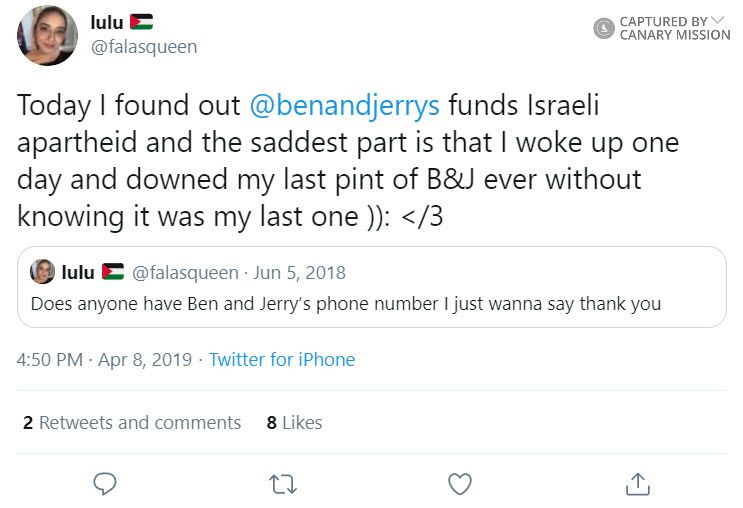Image resolution: width=743 pixels, height=508 pixels.
Task: Click Canary Mission watermark logo icon
Action: tap(603, 28)
